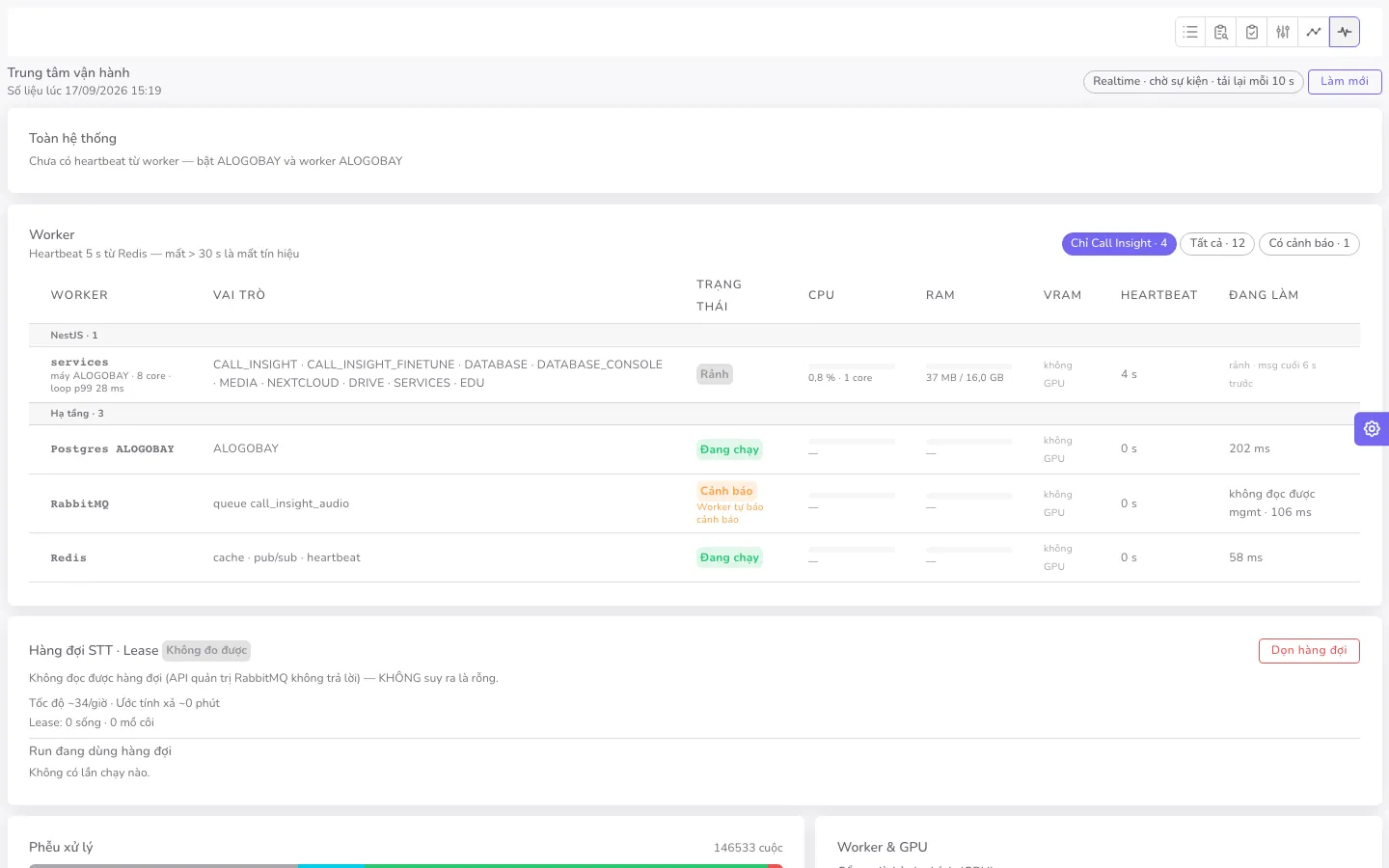
Task: Click the 'Không đo được' lease badge
Action: [x=206, y=650]
